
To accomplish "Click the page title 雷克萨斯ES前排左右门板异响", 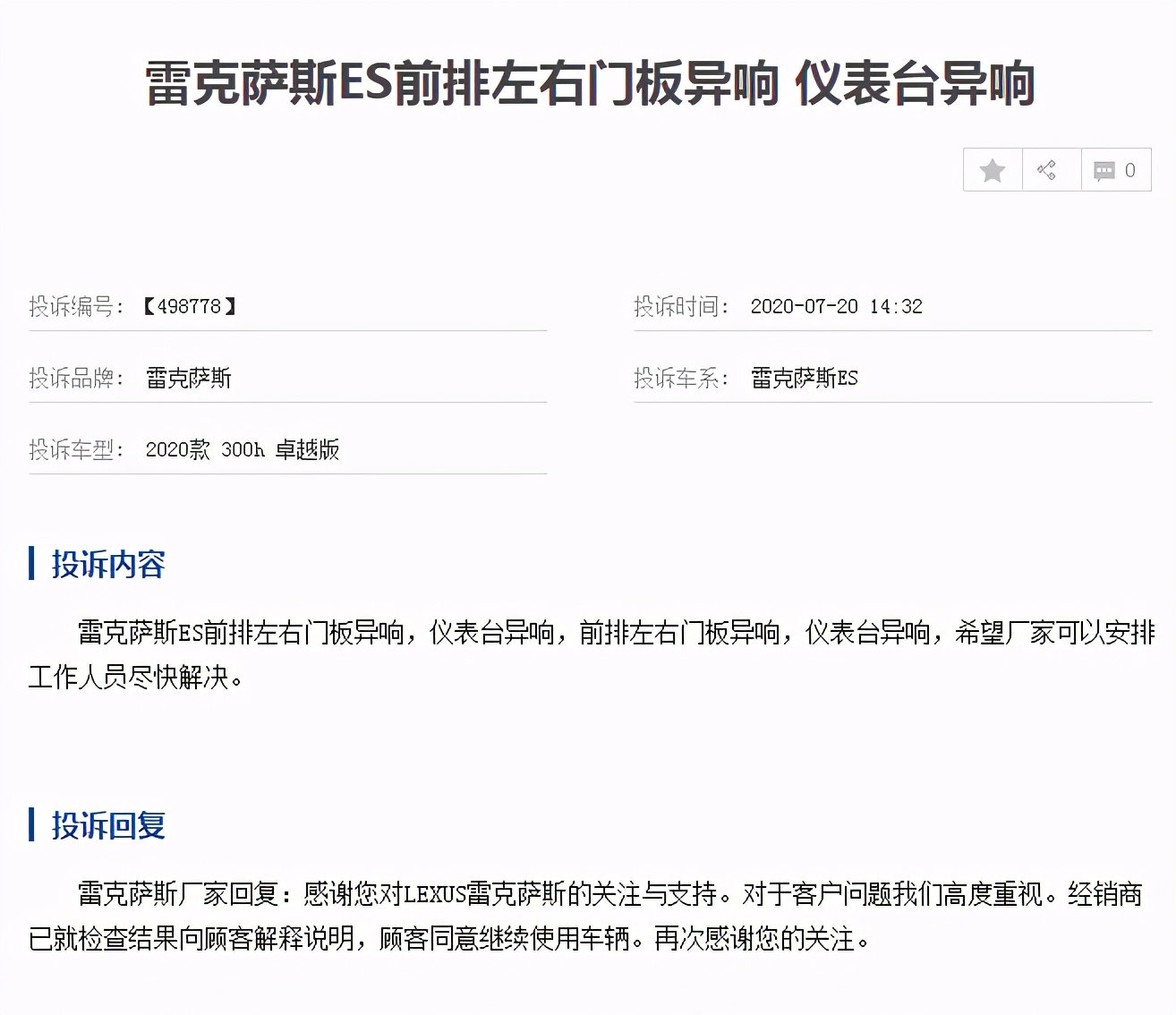I will pyautogui.click(x=463, y=84).
